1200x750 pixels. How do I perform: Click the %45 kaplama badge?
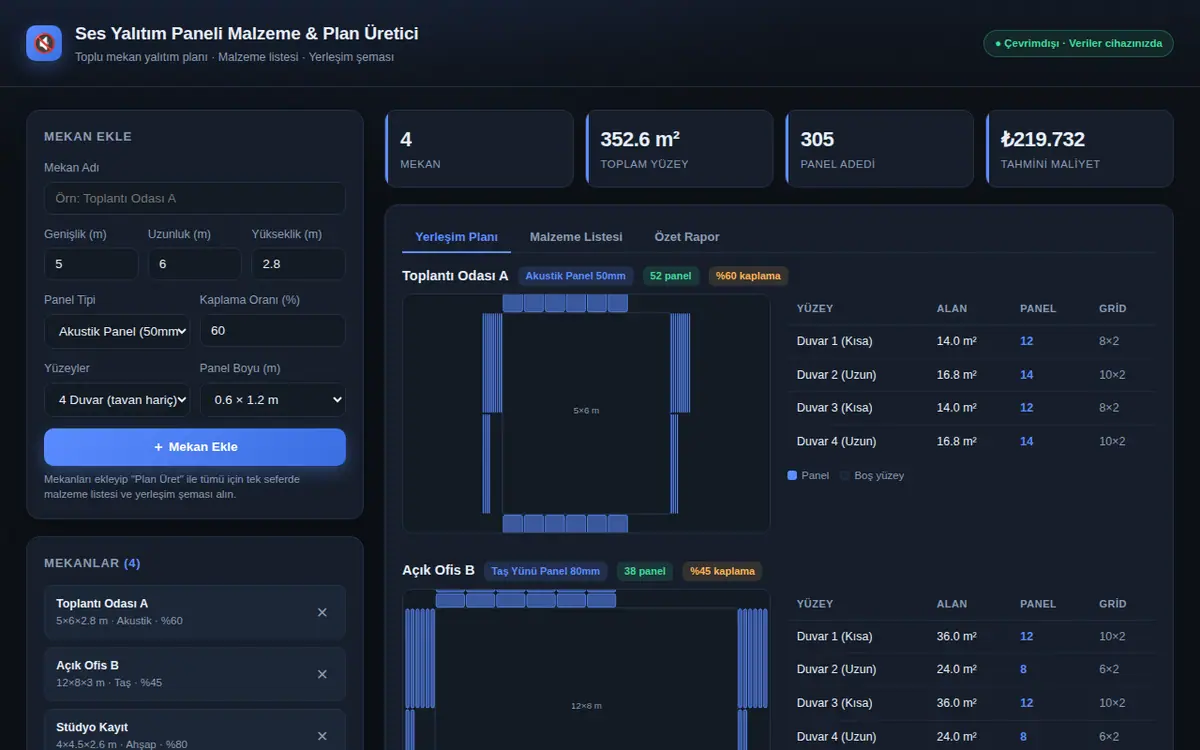pyautogui.click(x=722, y=571)
